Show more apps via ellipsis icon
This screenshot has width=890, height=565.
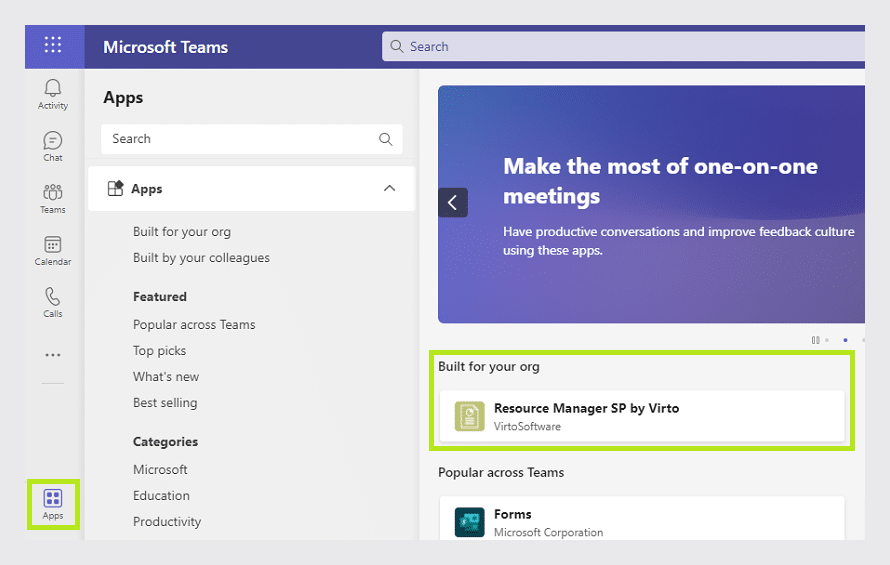53,355
